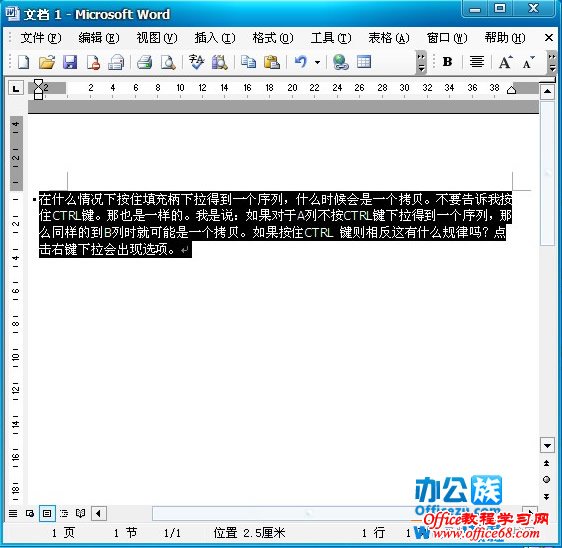Viewport: 562px width, 548px height.
Task: Open the Undo history dropdown arrow
Action: tap(318, 62)
